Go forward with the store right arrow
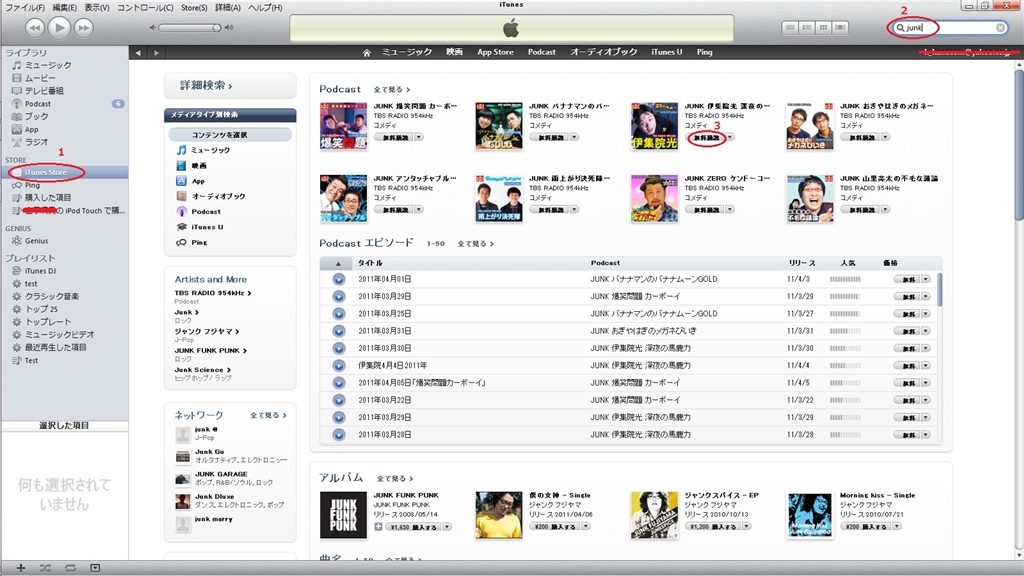The width and height of the screenshot is (1024, 576). 156,52
